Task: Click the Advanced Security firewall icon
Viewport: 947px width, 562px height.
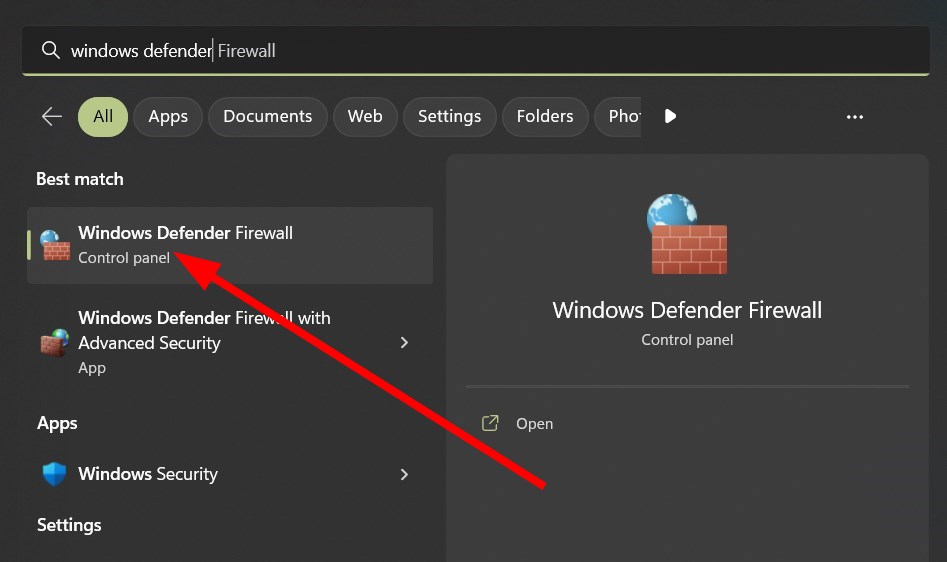Action: pos(55,342)
